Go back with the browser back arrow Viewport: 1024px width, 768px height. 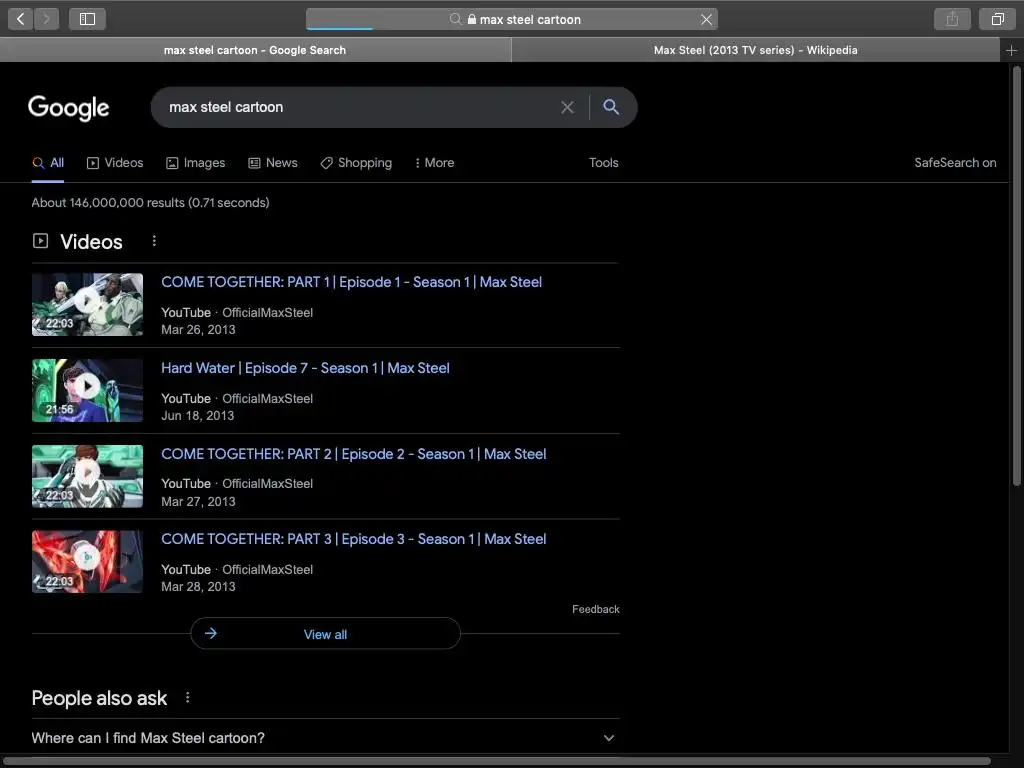click(20, 19)
